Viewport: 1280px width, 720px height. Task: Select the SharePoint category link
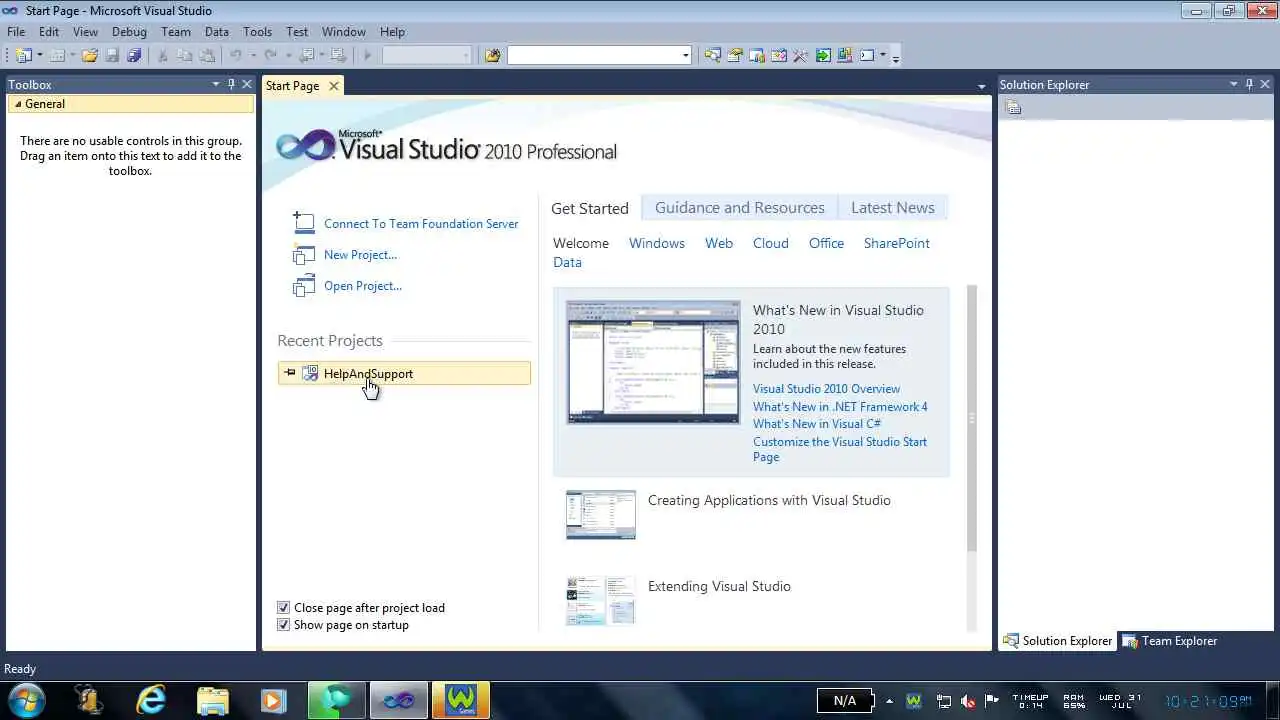pyautogui.click(x=897, y=243)
